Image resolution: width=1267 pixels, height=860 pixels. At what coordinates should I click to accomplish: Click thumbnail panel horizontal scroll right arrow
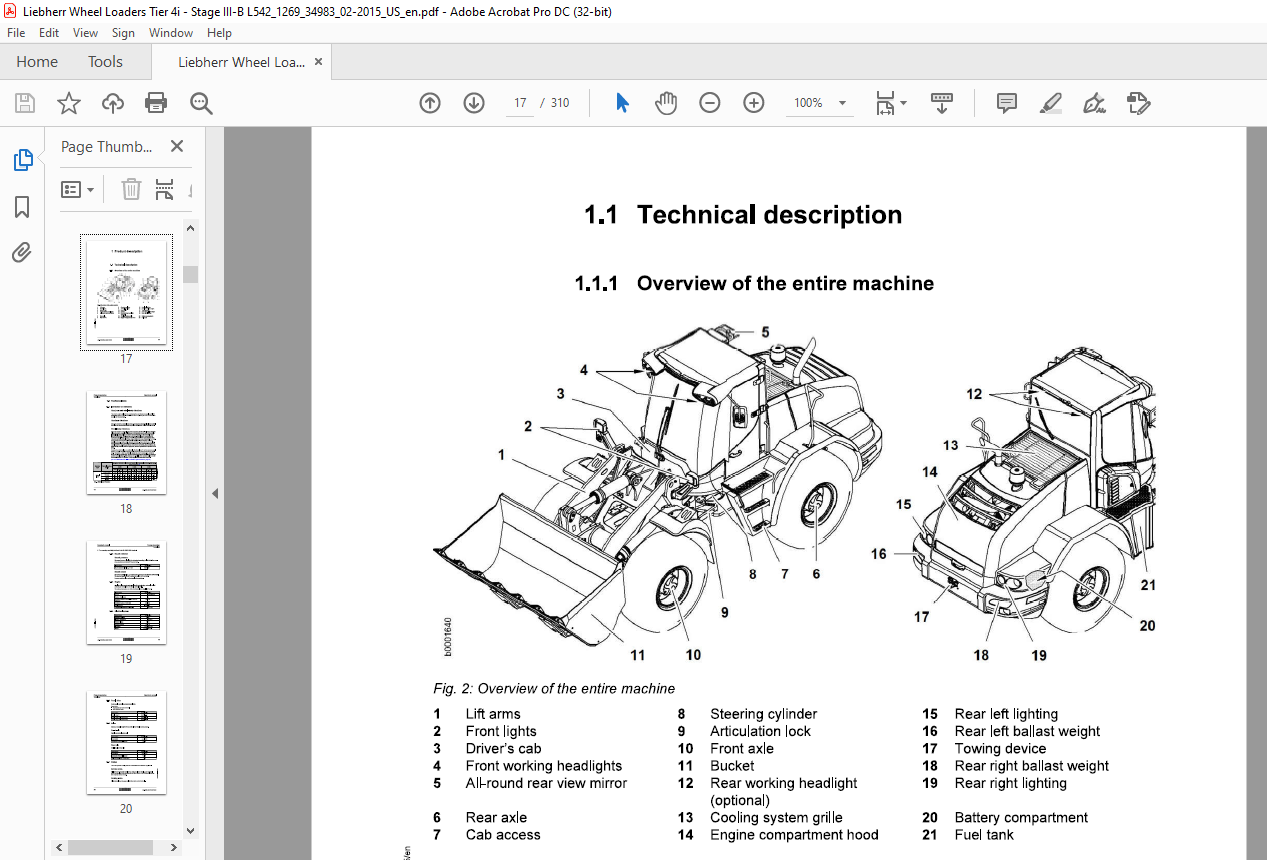pyautogui.click(x=174, y=847)
